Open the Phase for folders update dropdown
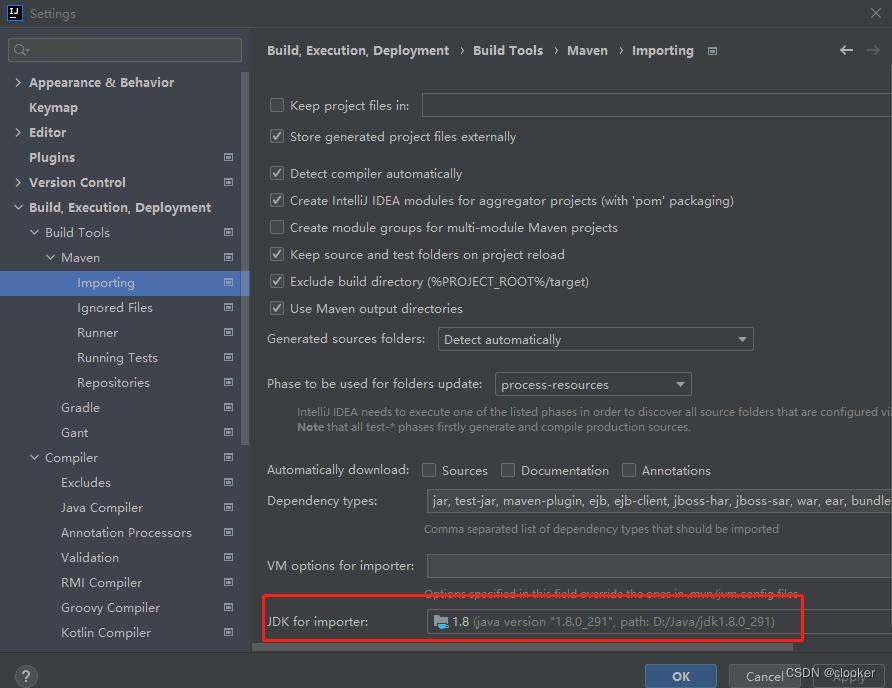The width and height of the screenshot is (892, 688). (593, 384)
